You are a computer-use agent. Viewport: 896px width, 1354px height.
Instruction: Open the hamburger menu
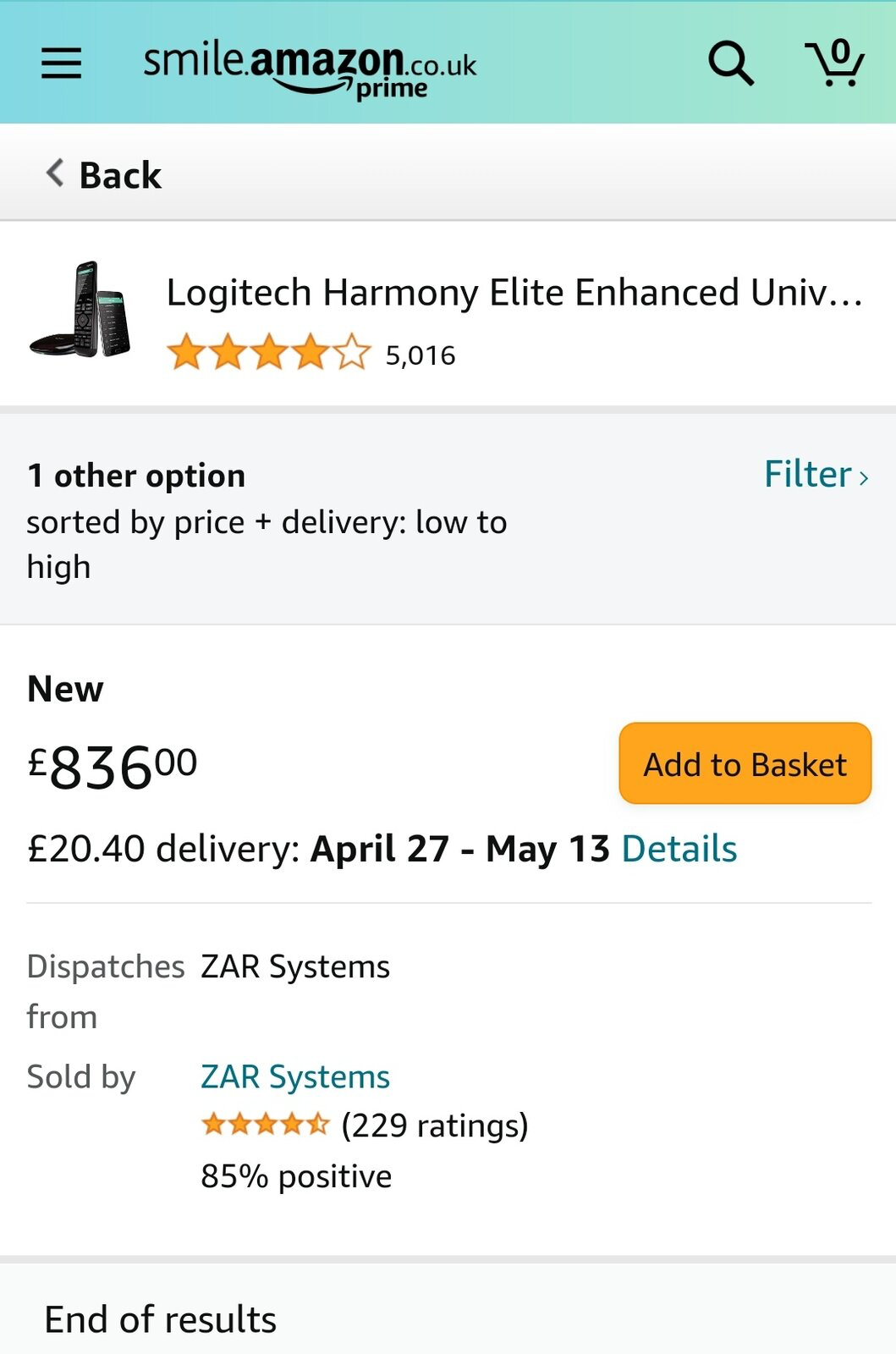pyautogui.click(x=62, y=63)
